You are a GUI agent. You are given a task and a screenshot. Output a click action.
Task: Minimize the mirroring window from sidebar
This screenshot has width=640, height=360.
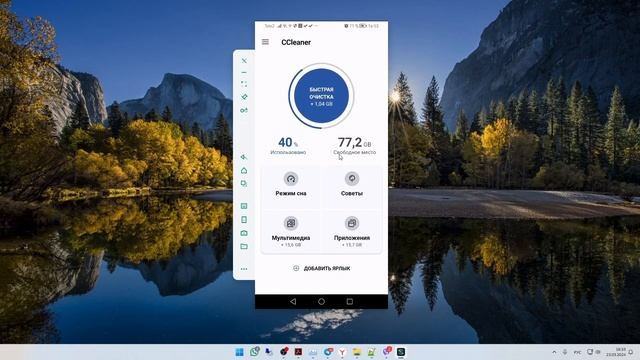(244, 72)
